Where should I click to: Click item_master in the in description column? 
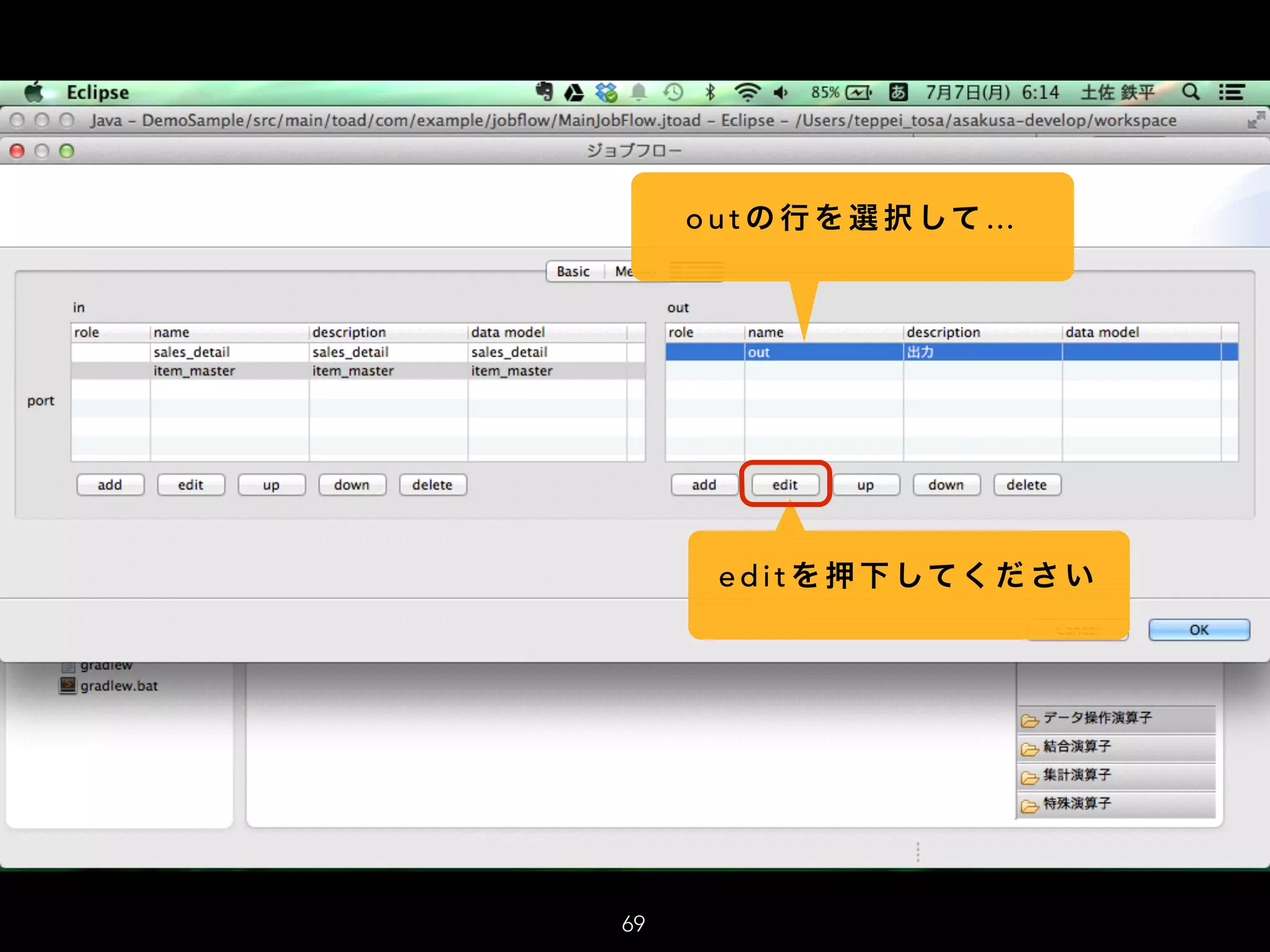353,371
